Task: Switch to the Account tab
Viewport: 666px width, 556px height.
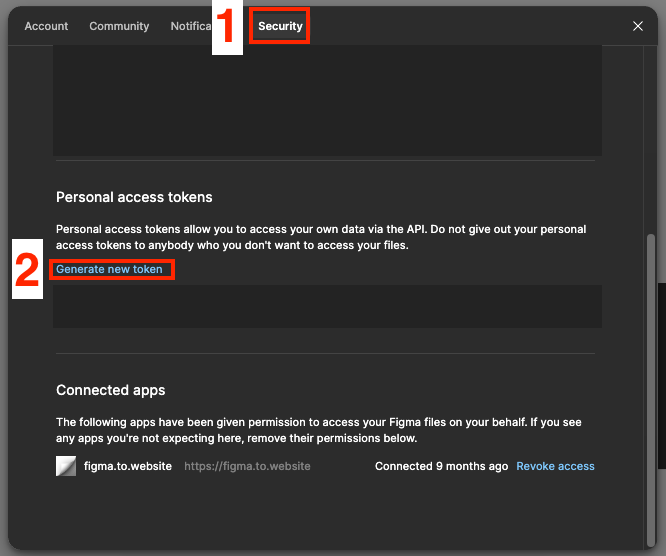Action: [46, 26]
